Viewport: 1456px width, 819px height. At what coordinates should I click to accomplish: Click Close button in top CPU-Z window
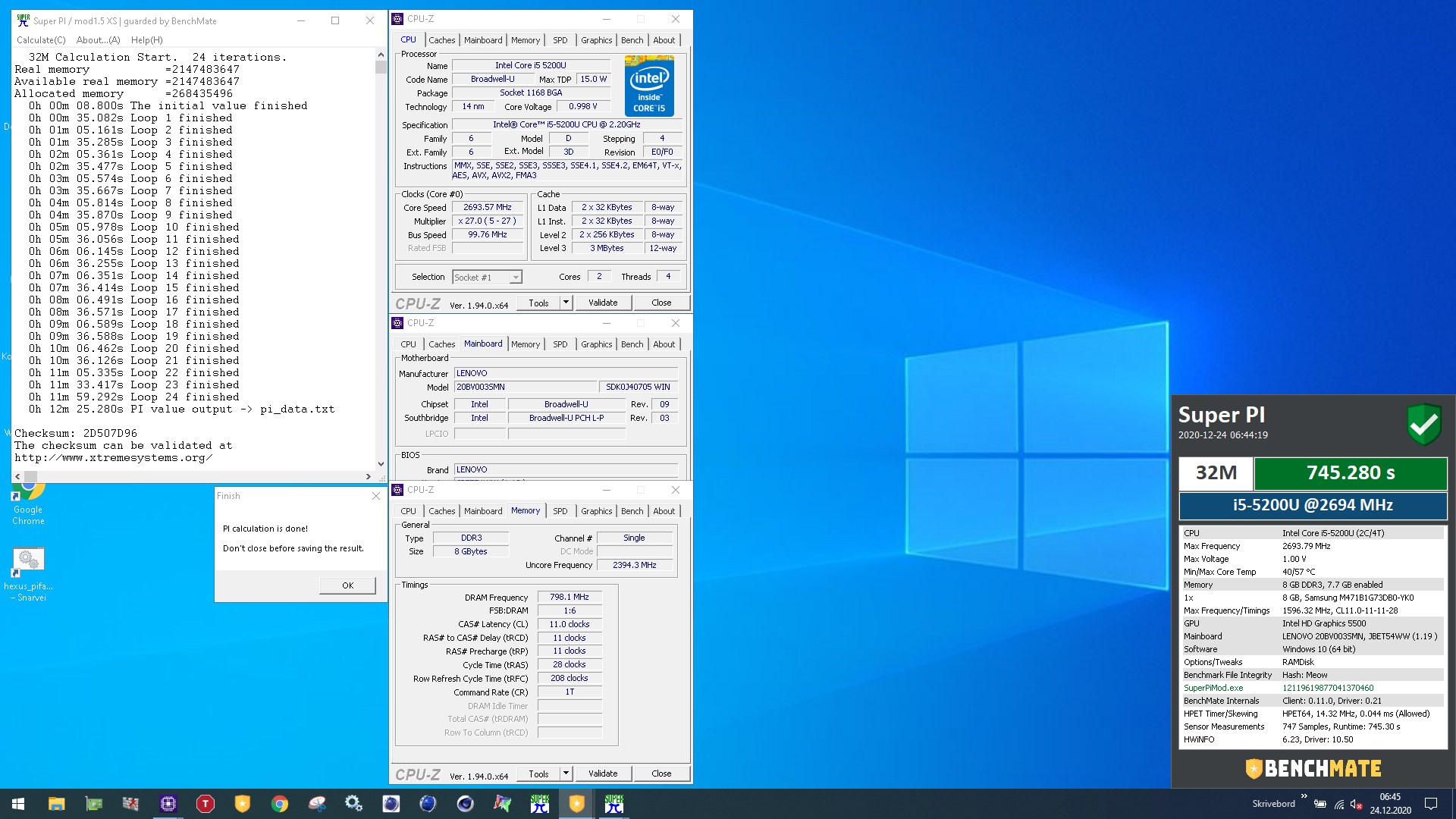[x=661, y=303]
